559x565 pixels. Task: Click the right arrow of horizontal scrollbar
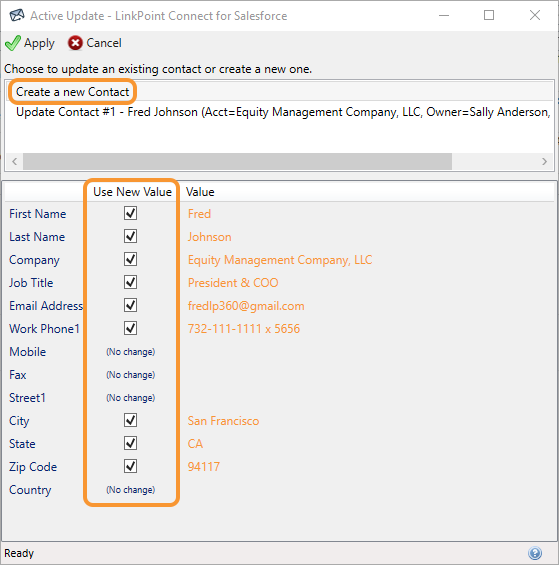(544, 161)
